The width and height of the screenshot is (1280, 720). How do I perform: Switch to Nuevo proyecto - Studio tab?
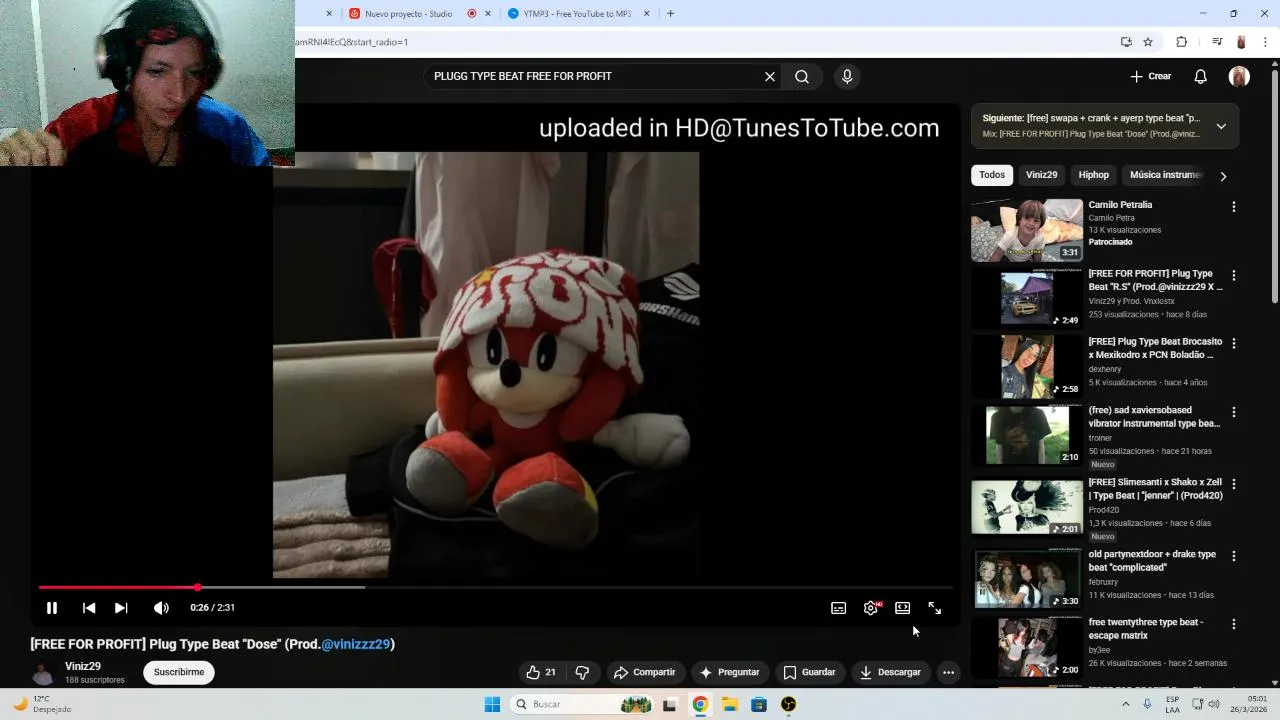408,14
